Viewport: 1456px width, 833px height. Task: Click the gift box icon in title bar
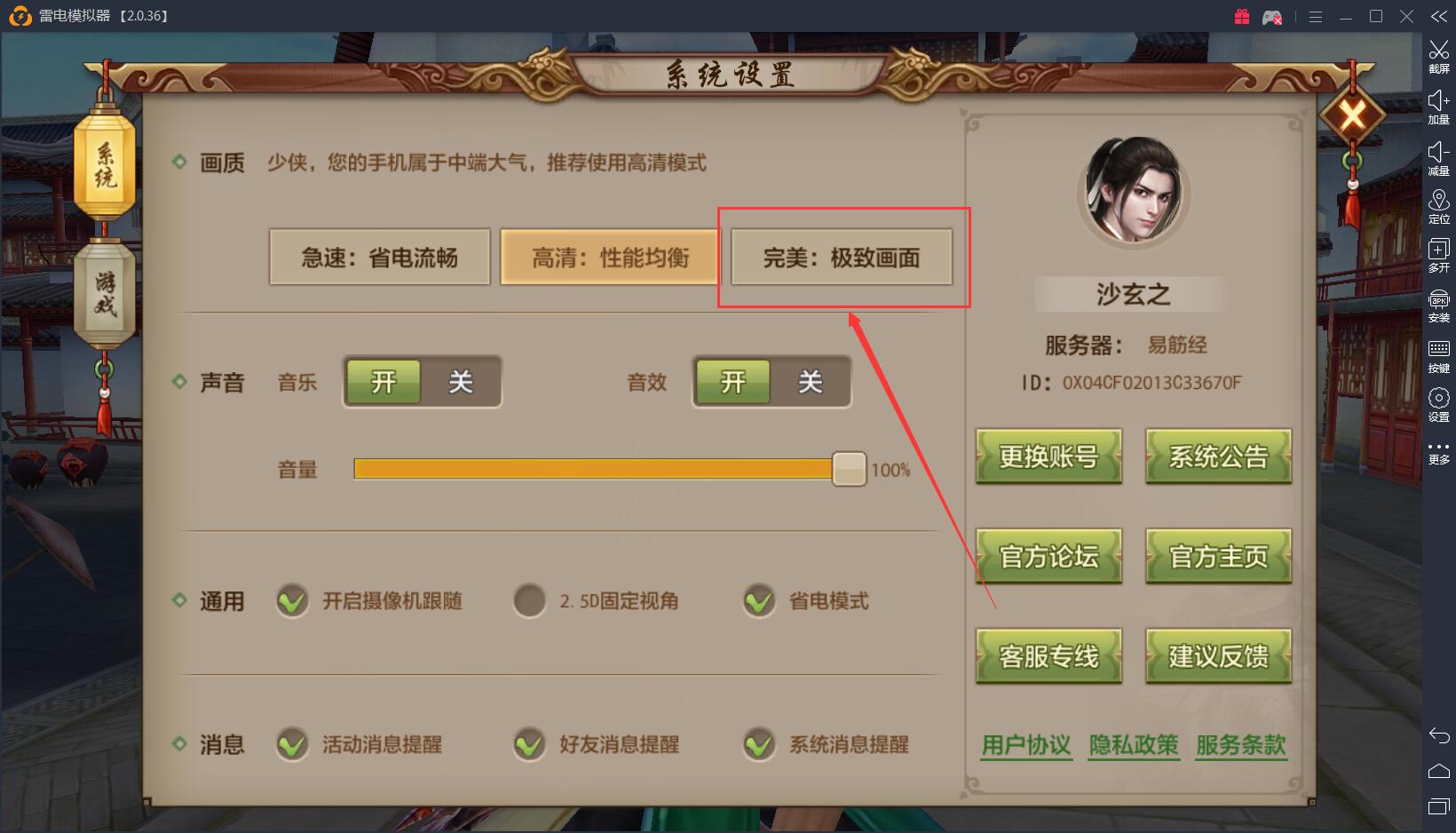(x=1241, y=17)
